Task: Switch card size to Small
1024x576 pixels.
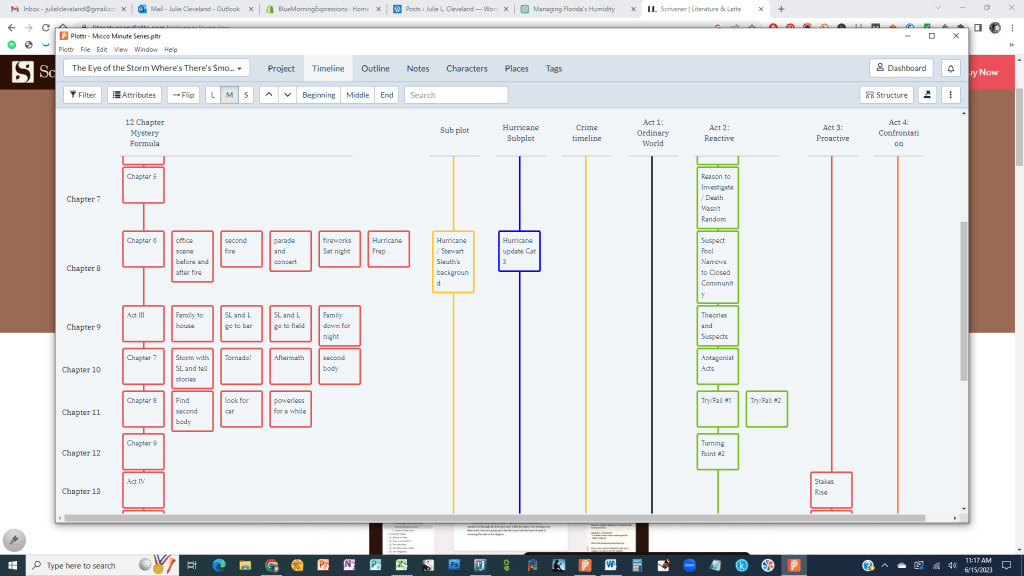Action: 246,94
